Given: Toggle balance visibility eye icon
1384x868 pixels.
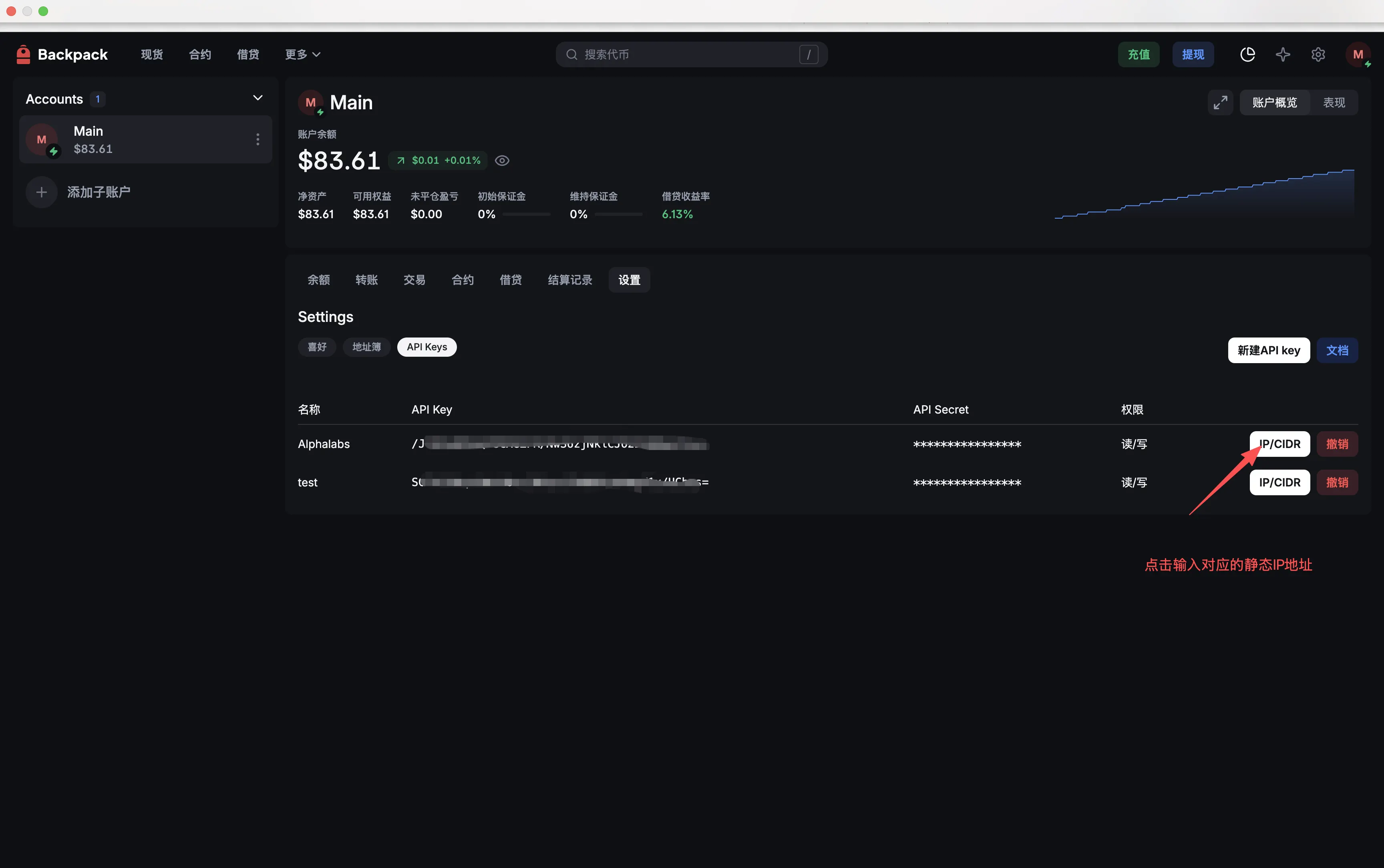Looking at the screenshot, I should [502, 161].
